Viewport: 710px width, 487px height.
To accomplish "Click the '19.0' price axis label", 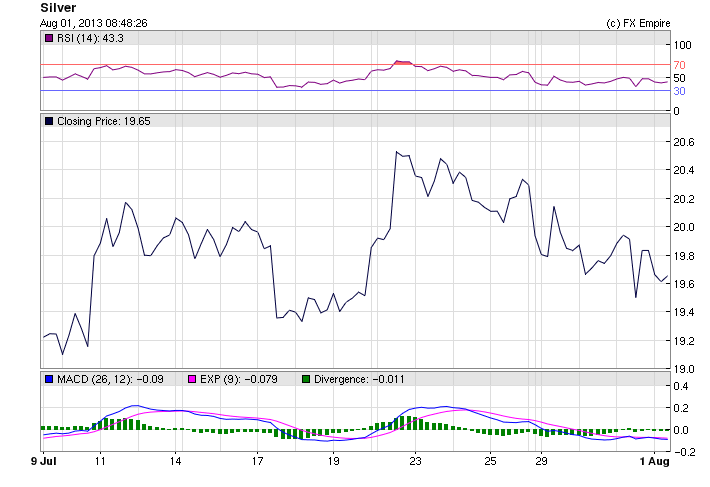I will pyautogui.click(x=683, y=369).
